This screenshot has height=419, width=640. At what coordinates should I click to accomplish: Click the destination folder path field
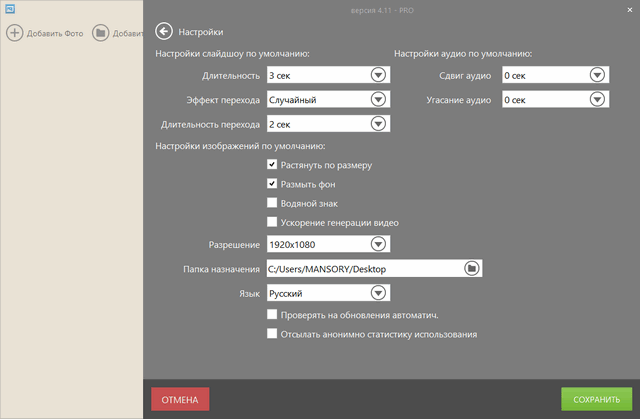pyautogui.click(x=362, y=269)
